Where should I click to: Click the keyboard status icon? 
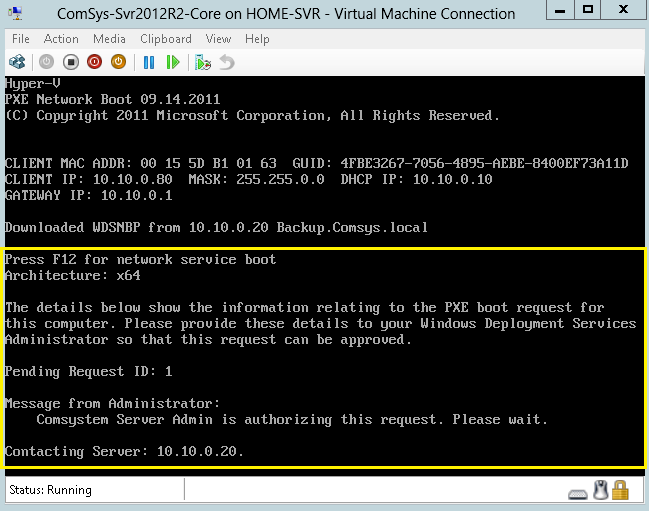578,494
